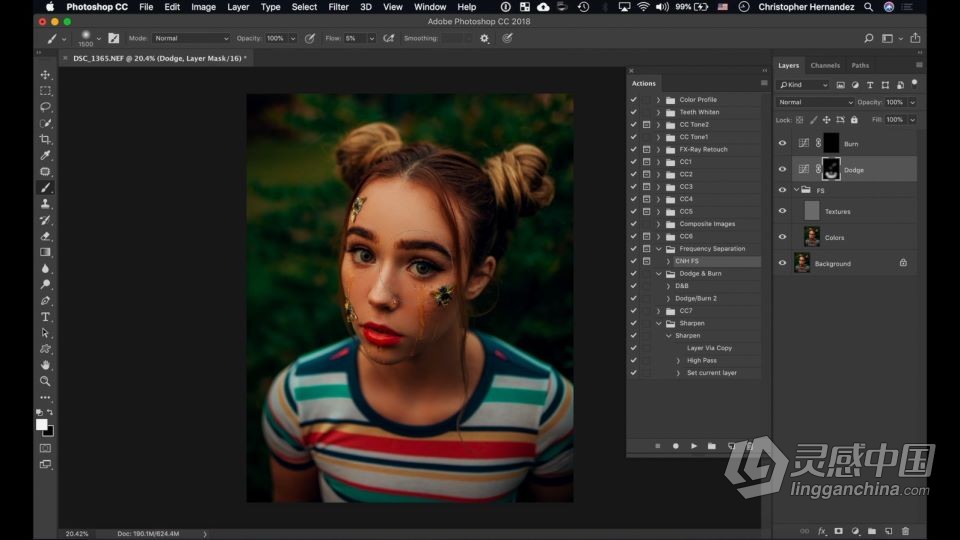Open the brush Mode dropdown

[190, 38]
